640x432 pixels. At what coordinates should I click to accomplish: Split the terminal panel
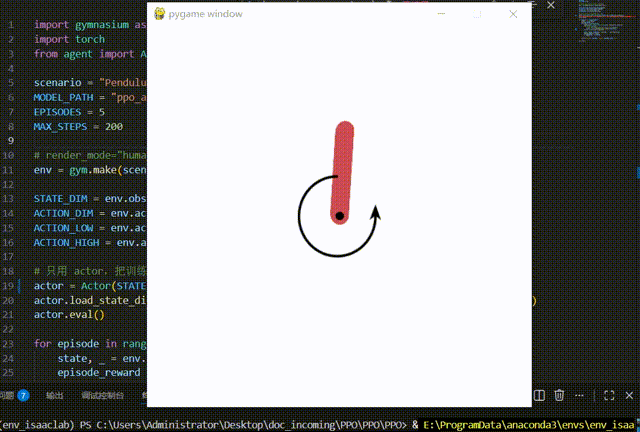tap(539, 395)
